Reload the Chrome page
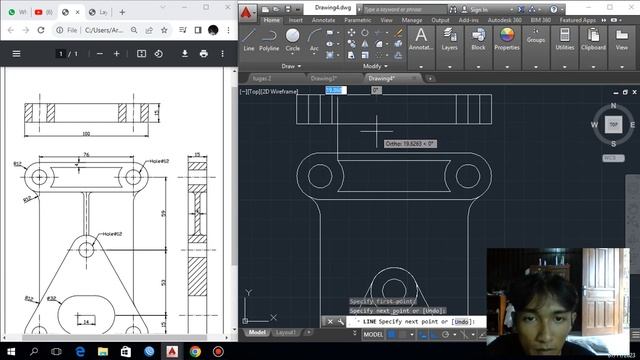Screen dimensions: 640x360 (x=41, y=30)
